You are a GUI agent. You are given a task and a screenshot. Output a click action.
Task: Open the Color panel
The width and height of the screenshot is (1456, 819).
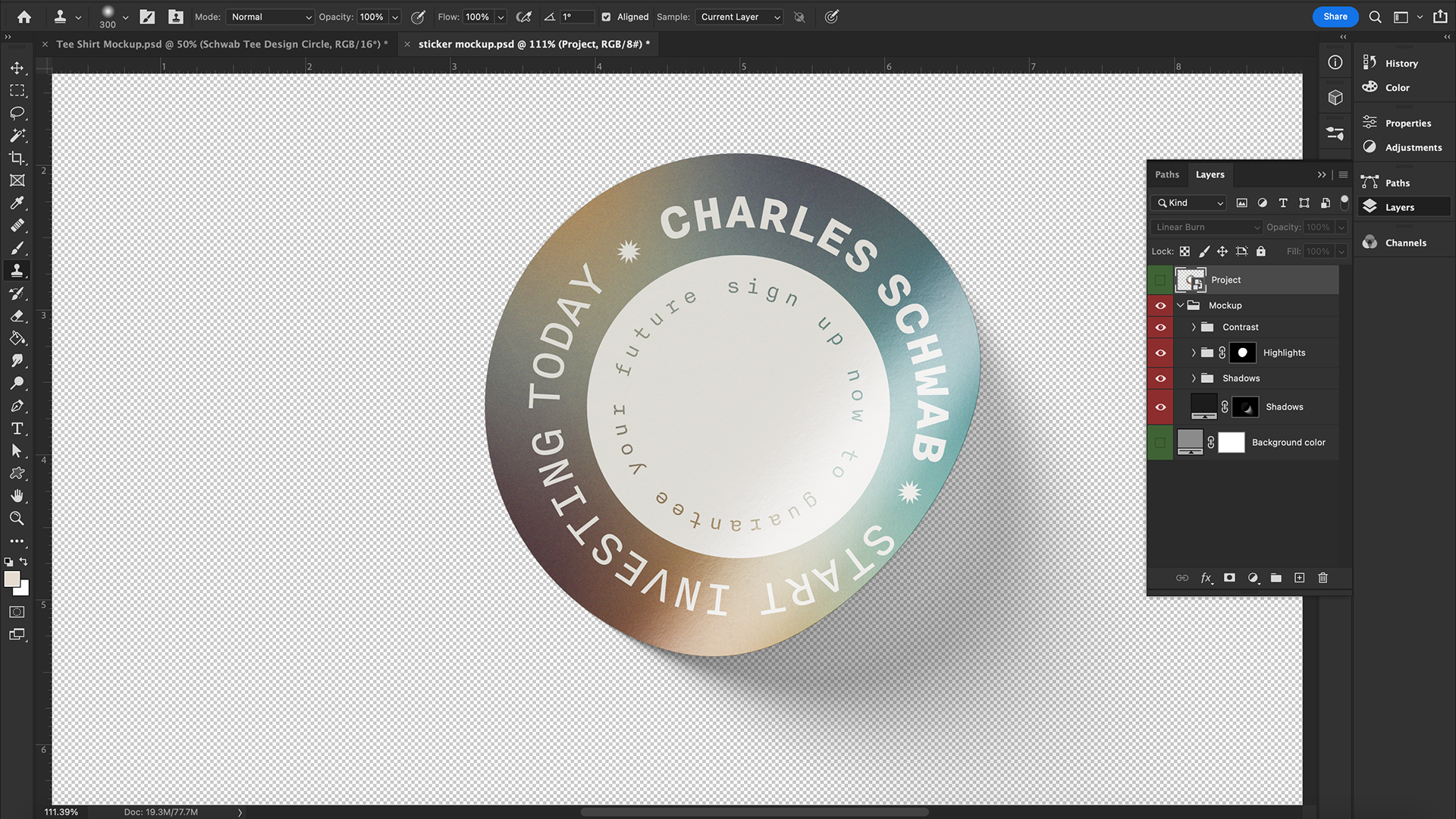[1397, 88]
